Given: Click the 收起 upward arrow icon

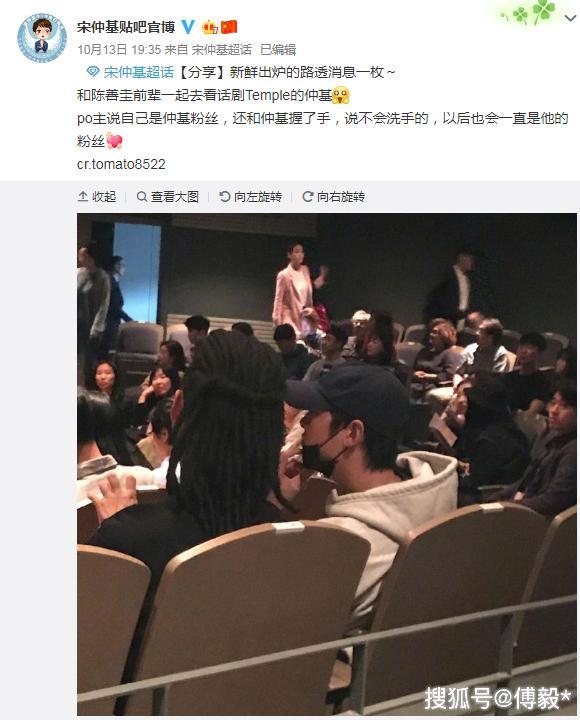Looking at the screenshot, I should click(x=83, y=197).
